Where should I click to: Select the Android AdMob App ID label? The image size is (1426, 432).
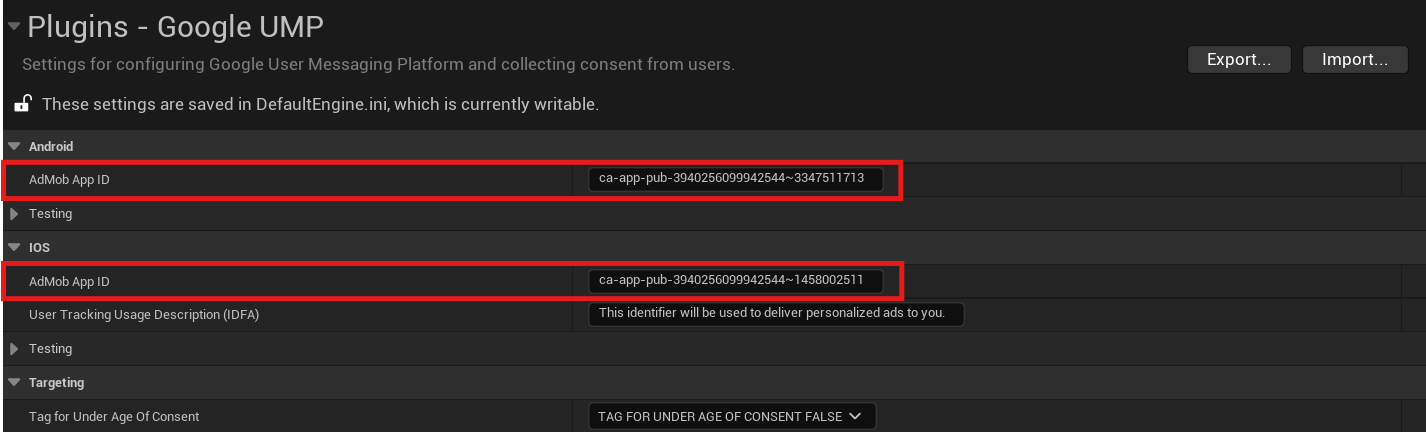pos(69,180)
